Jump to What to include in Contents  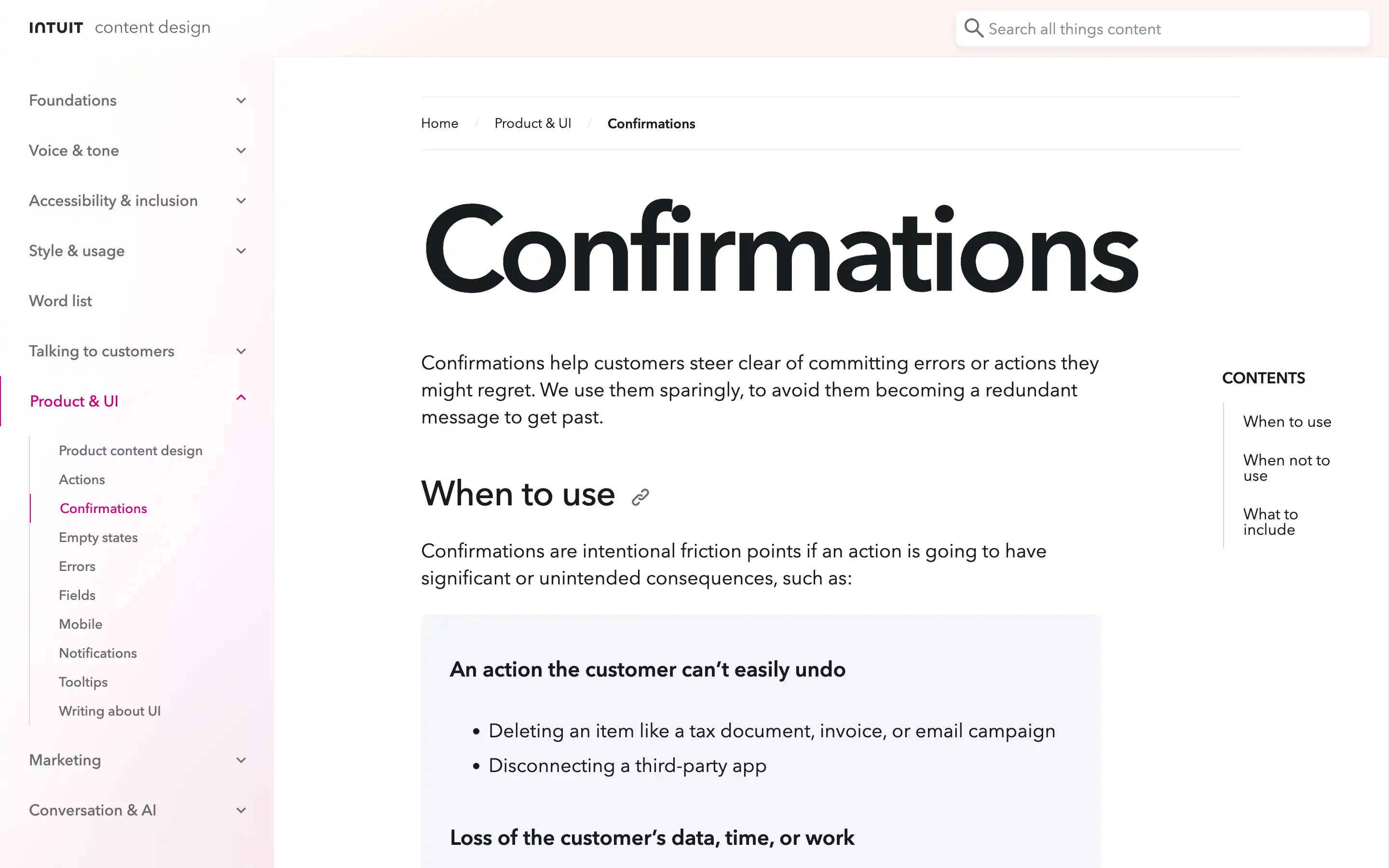(1269, 521)
